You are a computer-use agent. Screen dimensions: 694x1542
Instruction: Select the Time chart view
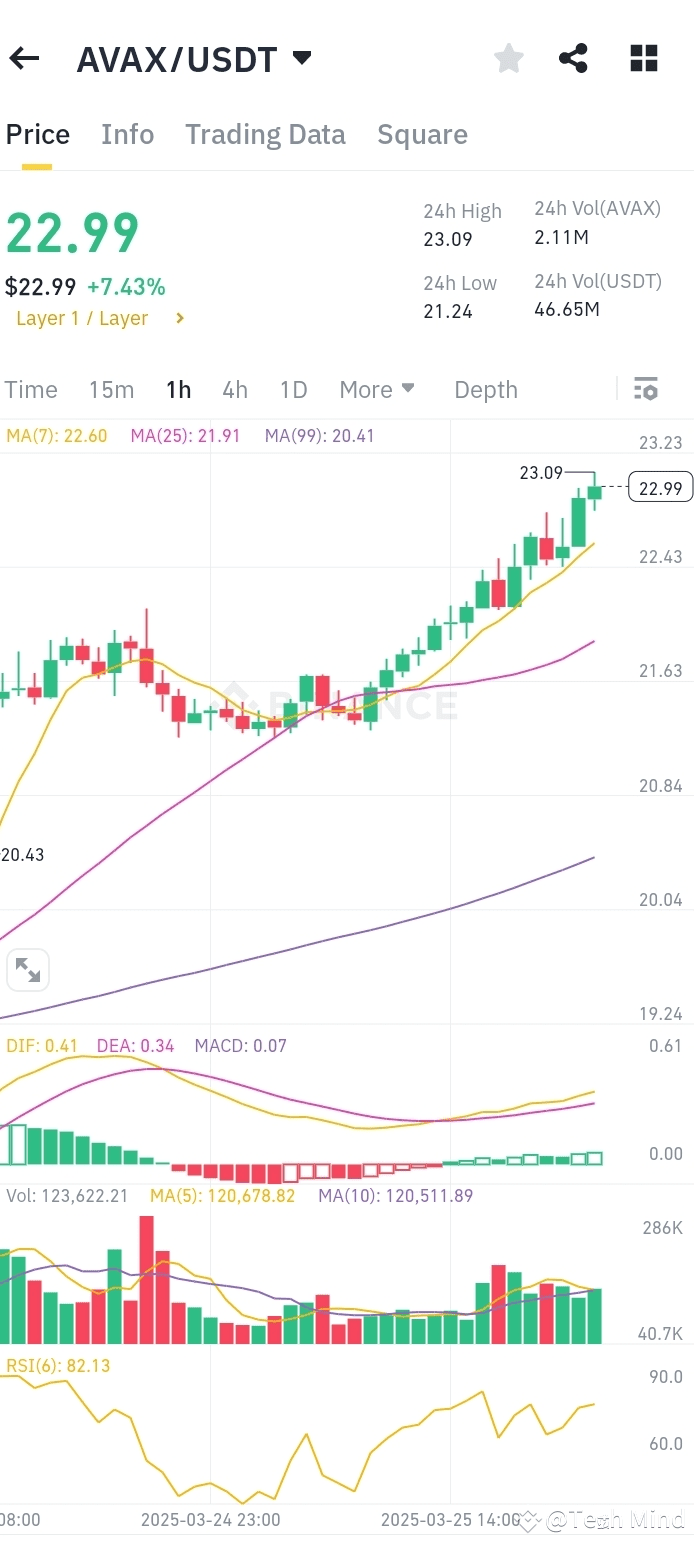31,389
